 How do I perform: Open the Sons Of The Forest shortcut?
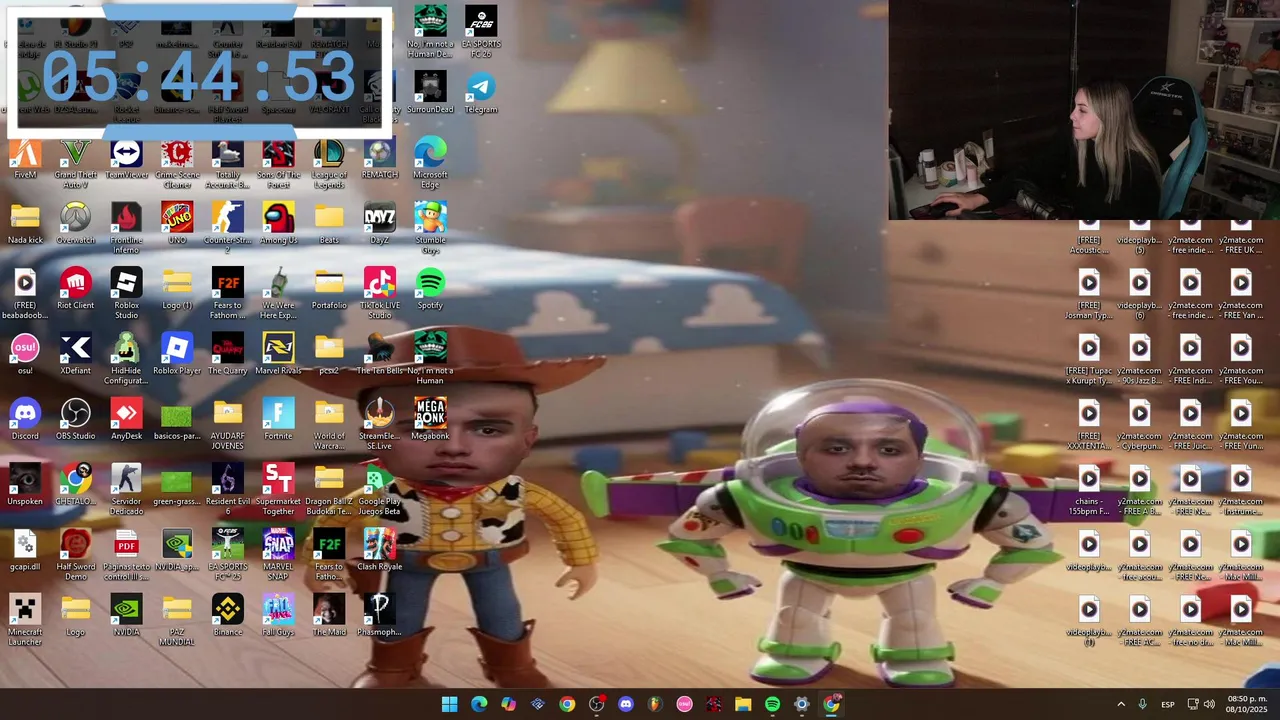tap(278, 165)
